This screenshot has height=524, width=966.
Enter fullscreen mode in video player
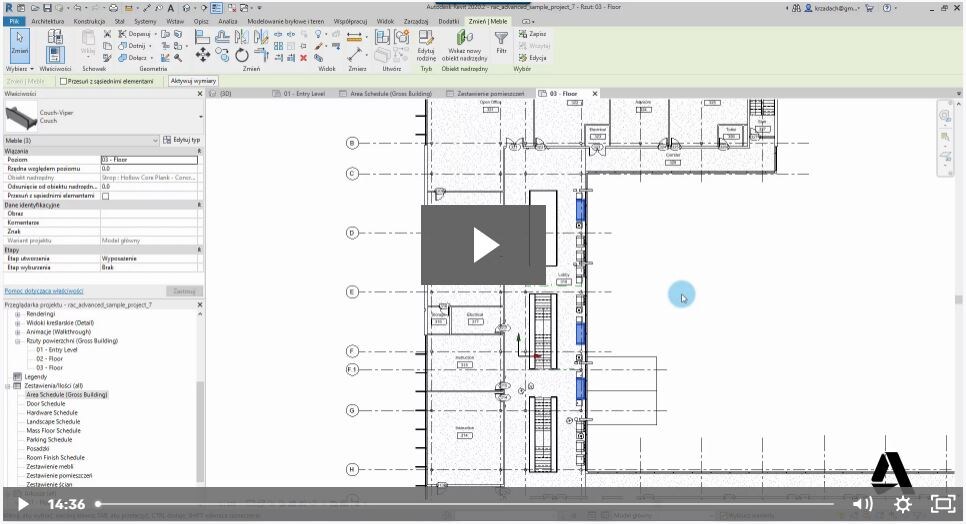942,504
